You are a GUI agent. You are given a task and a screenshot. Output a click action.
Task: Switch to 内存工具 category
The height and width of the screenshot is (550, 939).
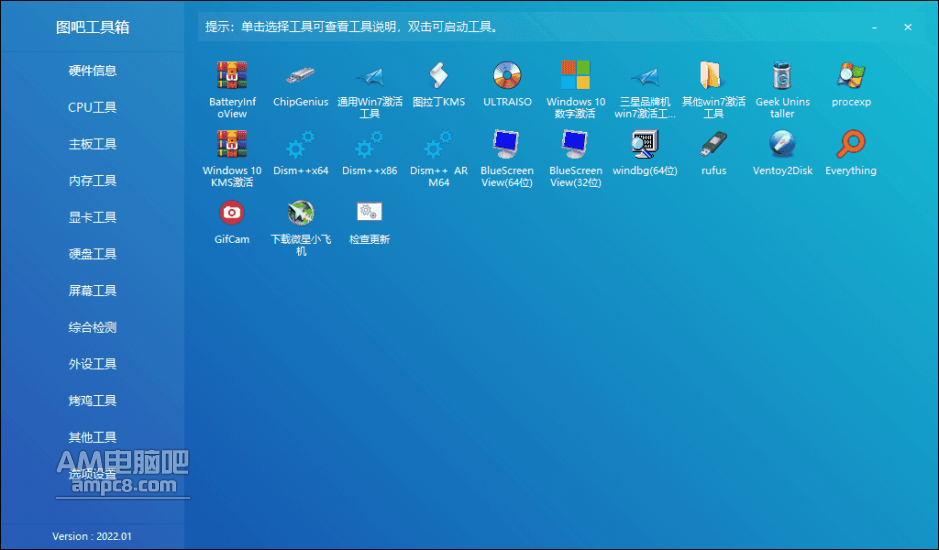(x=92, y=180)
